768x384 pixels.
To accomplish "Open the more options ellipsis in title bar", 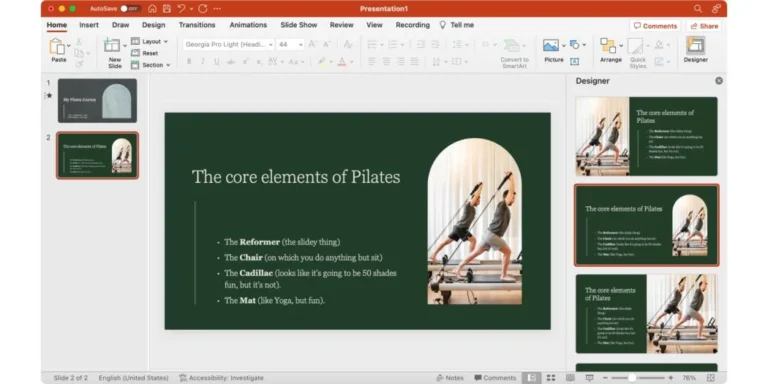I will coord(217,9).
